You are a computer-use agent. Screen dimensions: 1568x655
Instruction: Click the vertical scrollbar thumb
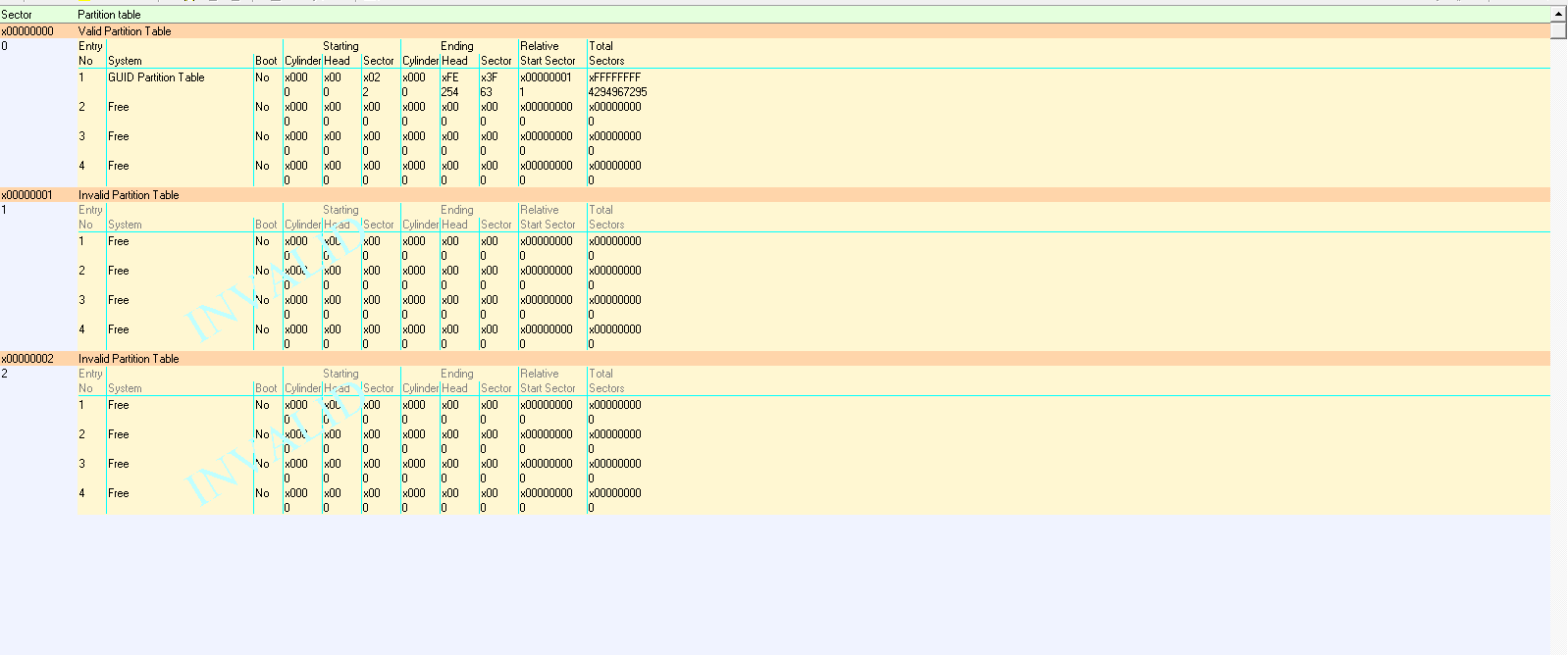(1558, 30)
